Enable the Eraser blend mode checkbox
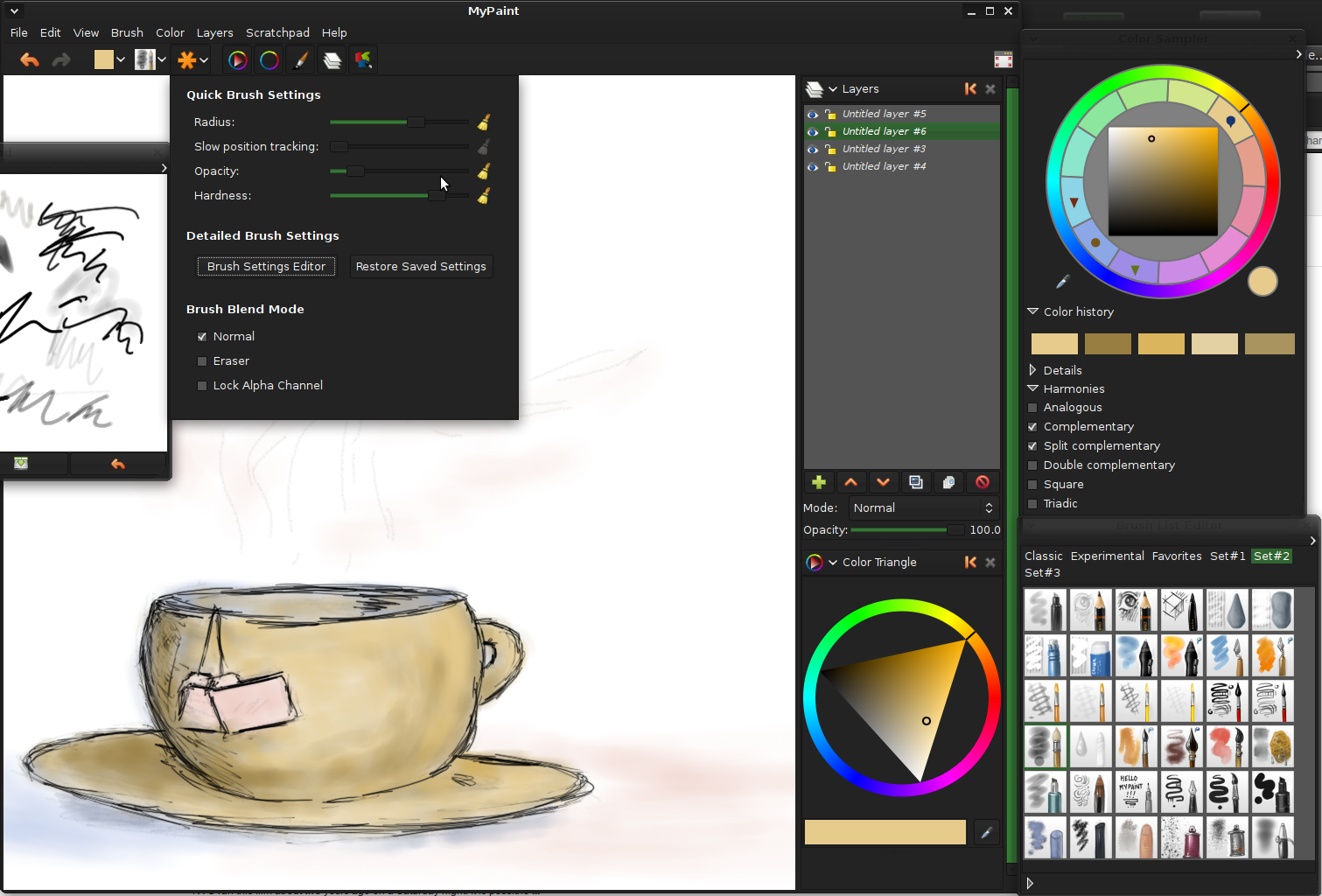 click(202, 361)
